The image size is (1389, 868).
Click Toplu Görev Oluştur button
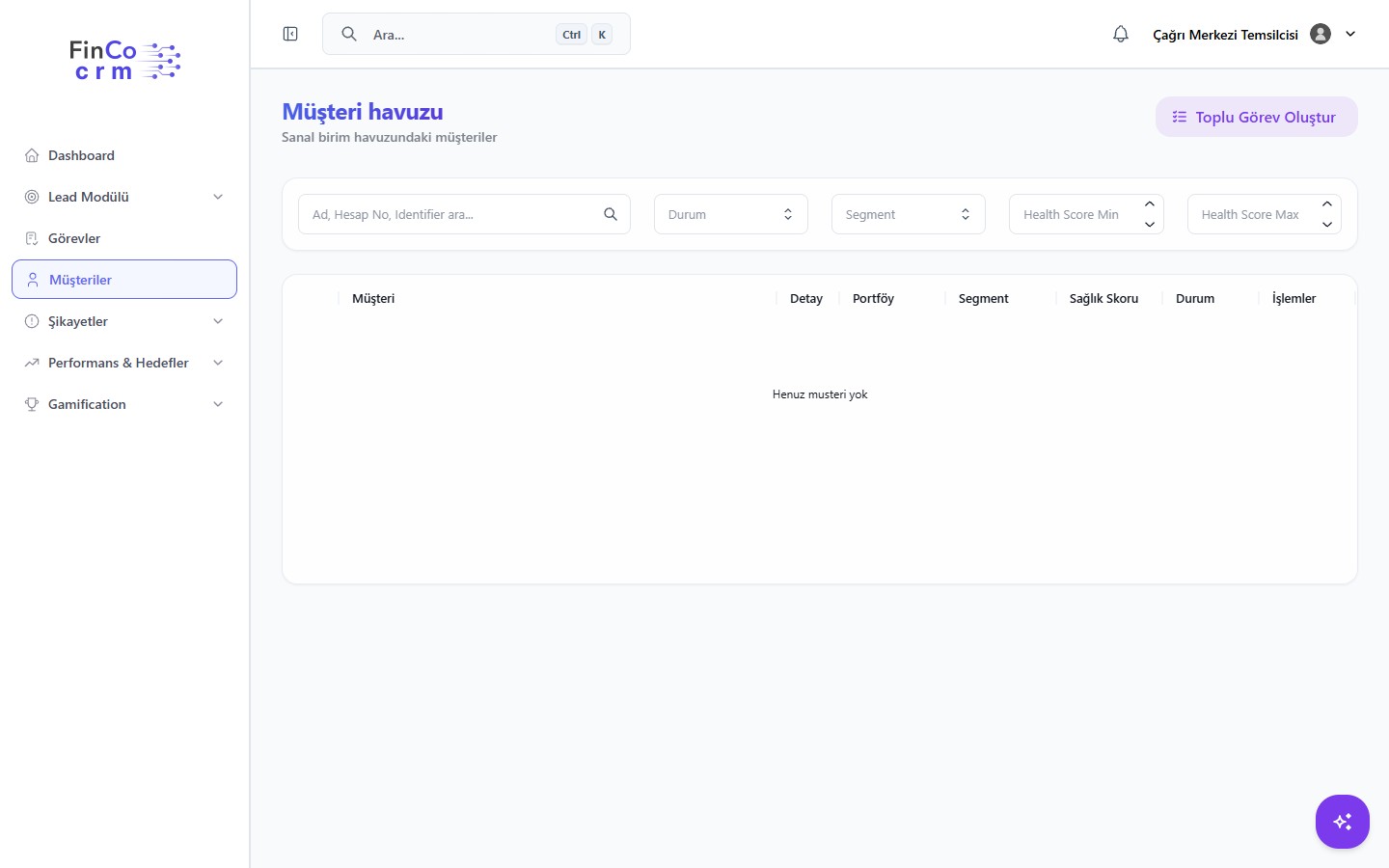tap(1257, 117)
